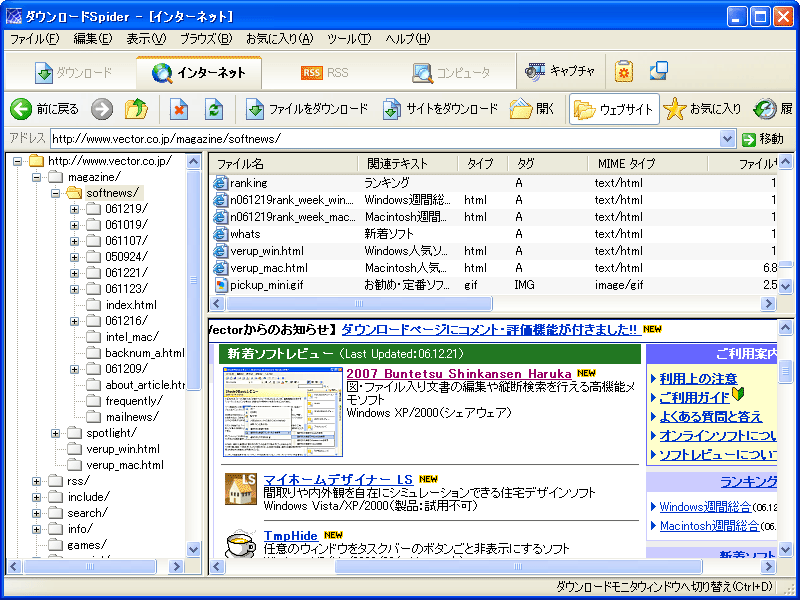Screen dimensions: 800x600
Task: Expand the spotlight/ tree folder
Action: [x=56, y=433]
